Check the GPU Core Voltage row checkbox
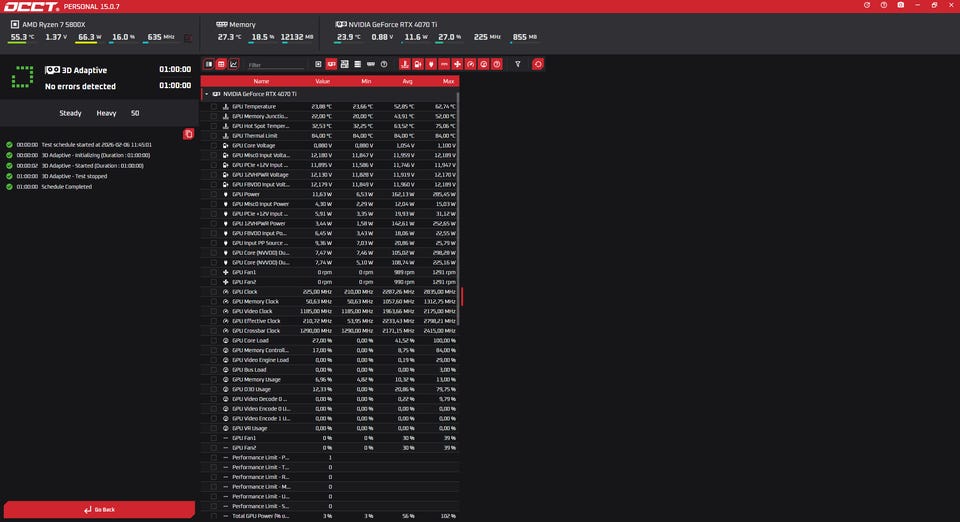 click(x=214, y=146)
